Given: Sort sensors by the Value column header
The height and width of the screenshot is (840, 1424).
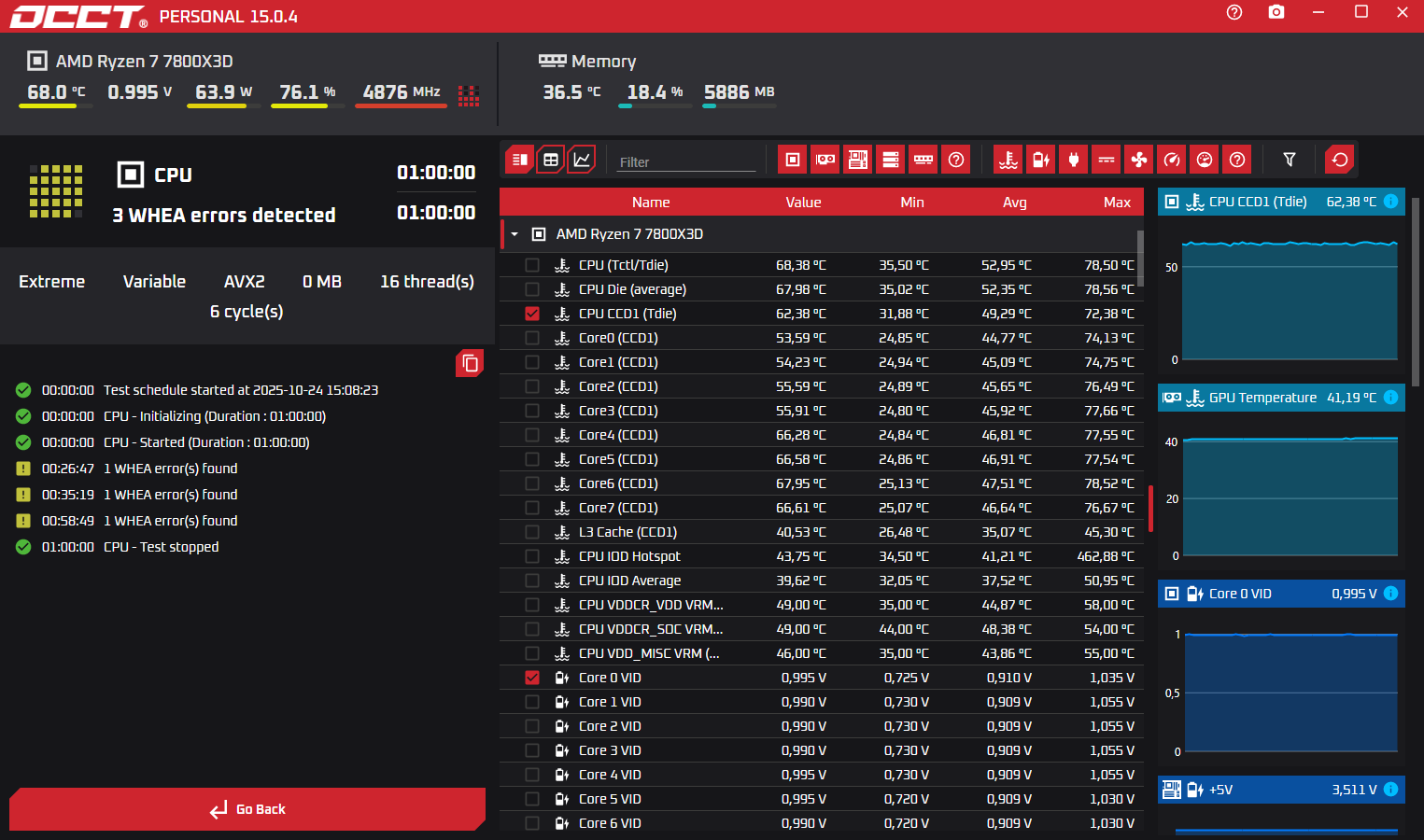Looking at the screenshot, I should pos(803,203).
